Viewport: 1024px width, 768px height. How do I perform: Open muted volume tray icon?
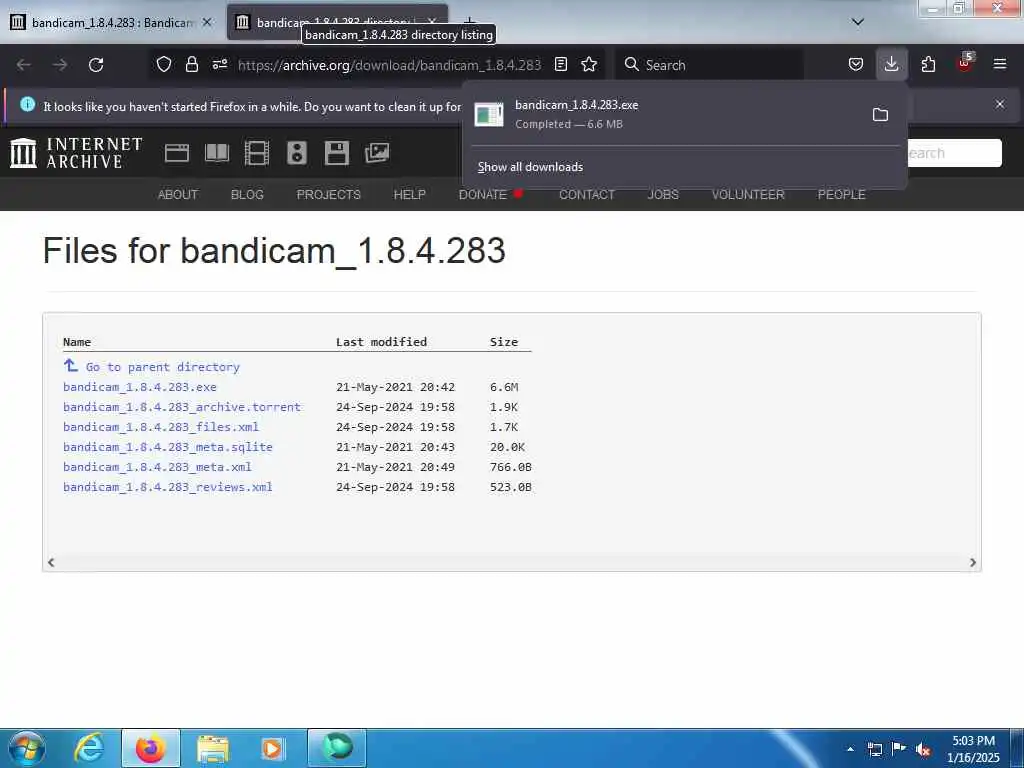pos(922,749)
